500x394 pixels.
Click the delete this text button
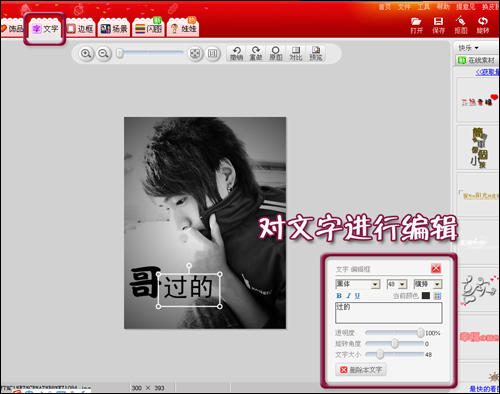pyautogui.click(x=361, y=370)
